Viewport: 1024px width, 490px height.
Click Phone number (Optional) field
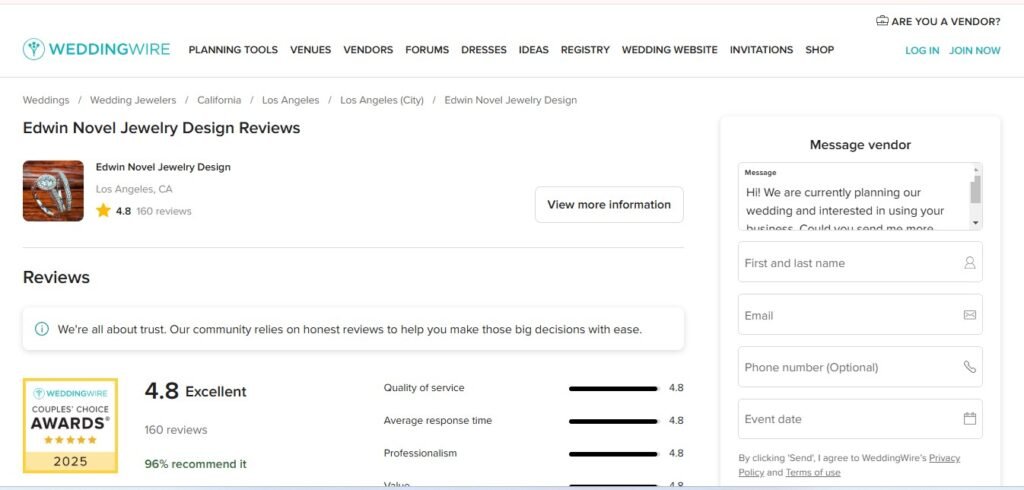point(860,367)
